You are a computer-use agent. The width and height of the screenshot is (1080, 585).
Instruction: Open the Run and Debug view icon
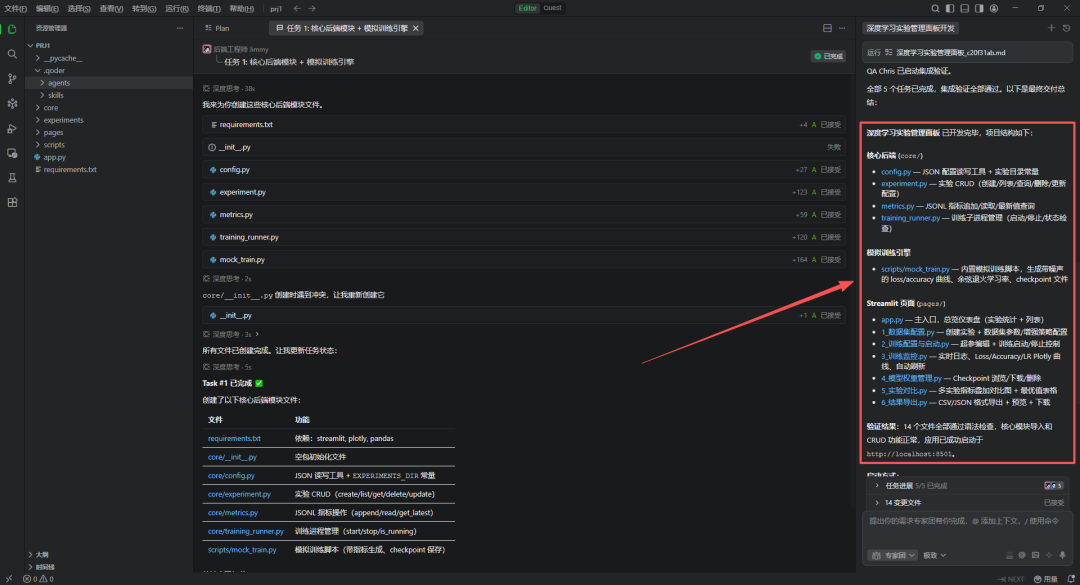[12, 129]
